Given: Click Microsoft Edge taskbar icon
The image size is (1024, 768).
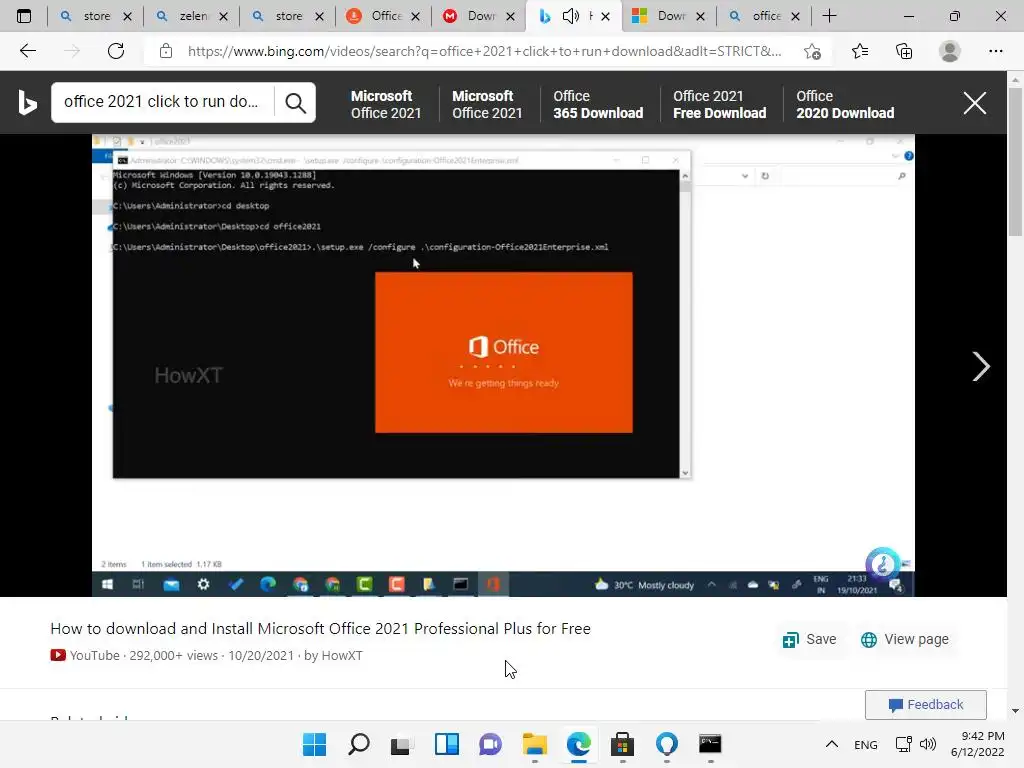Looking at the screenshot, I should coord(579,744).
